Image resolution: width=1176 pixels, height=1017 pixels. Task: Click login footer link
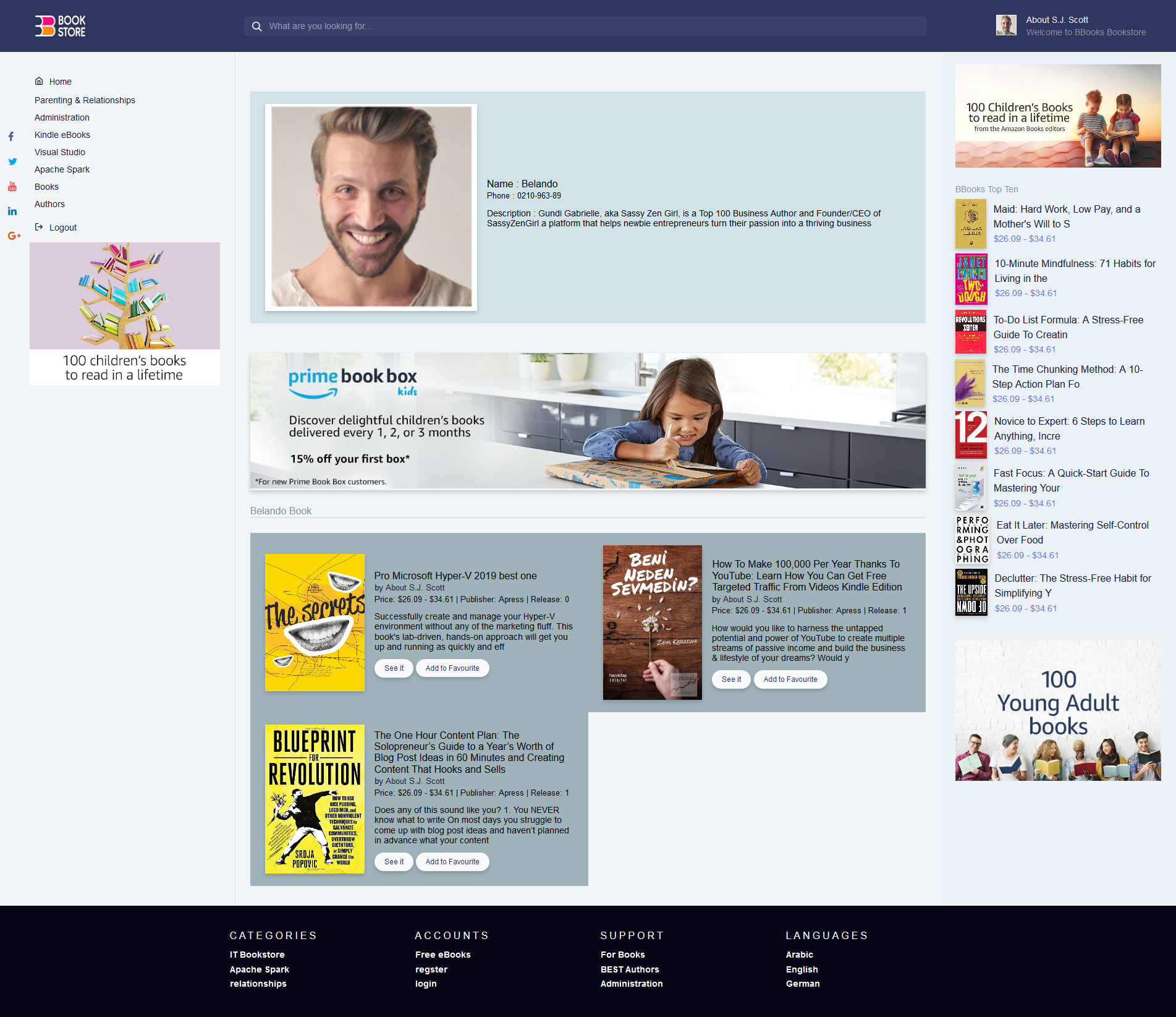click(x=426, y=984)
